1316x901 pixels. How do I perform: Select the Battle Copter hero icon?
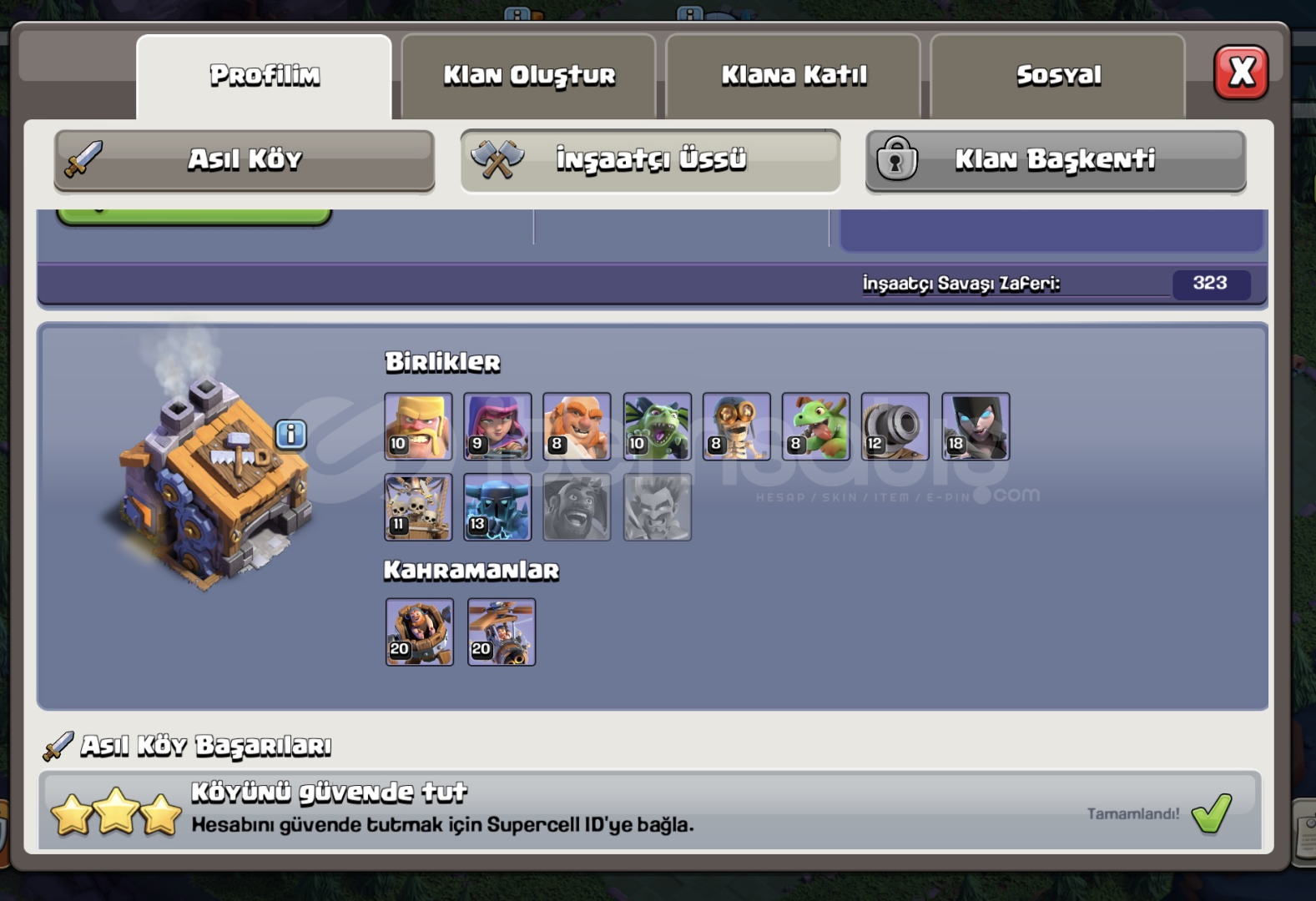point(501,632)
